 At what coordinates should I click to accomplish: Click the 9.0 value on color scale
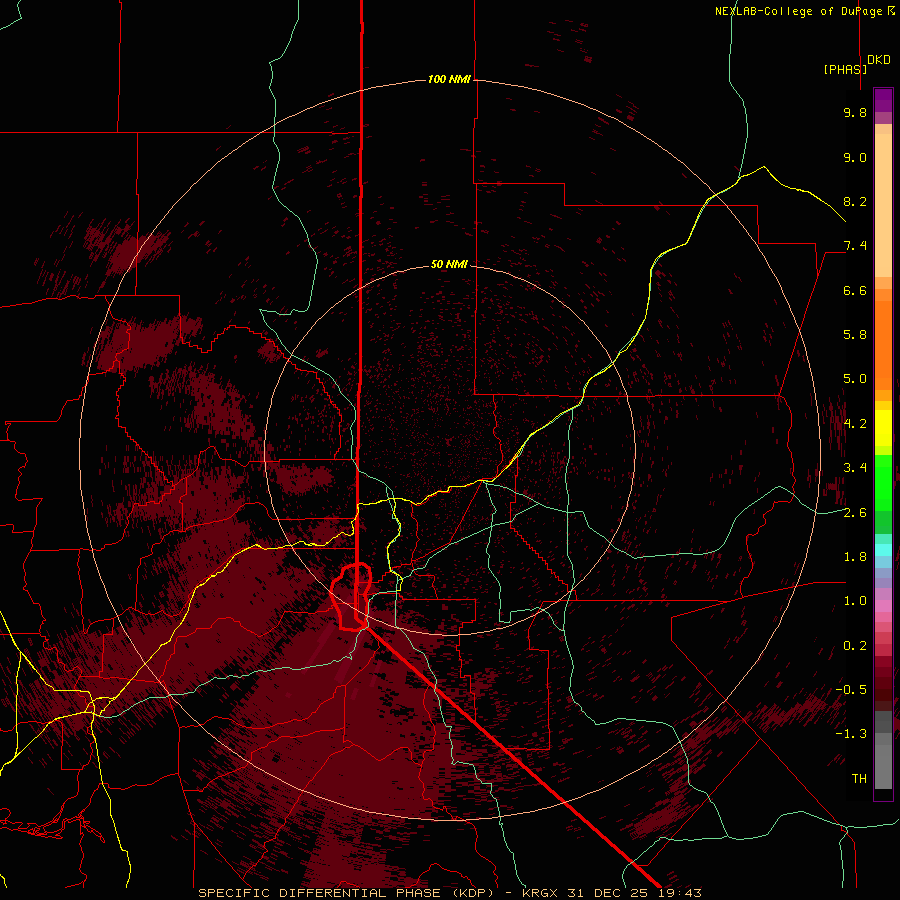tap(855, 157)
